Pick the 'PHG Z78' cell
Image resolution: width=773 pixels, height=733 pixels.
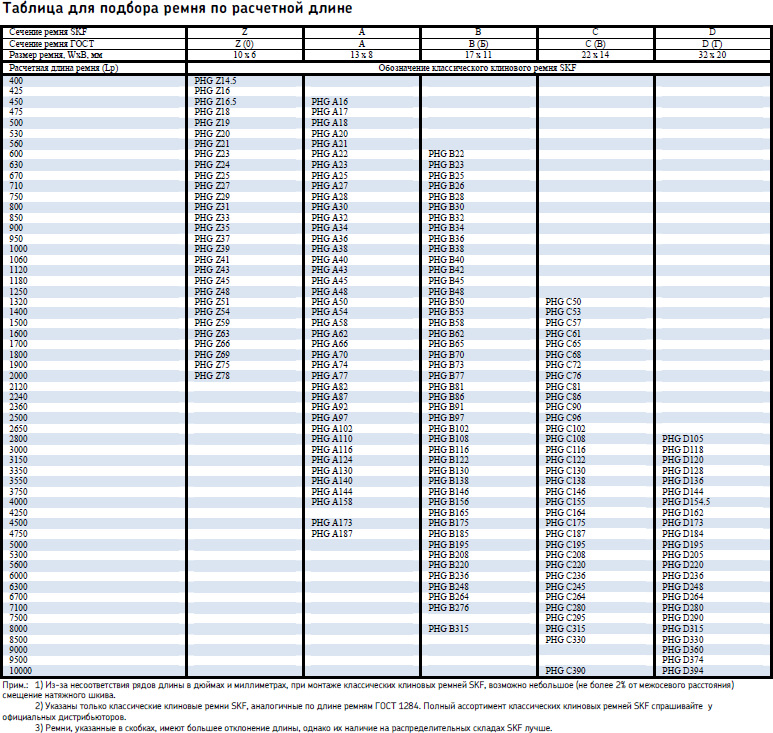pyautogui.click(x=211, y=376)
